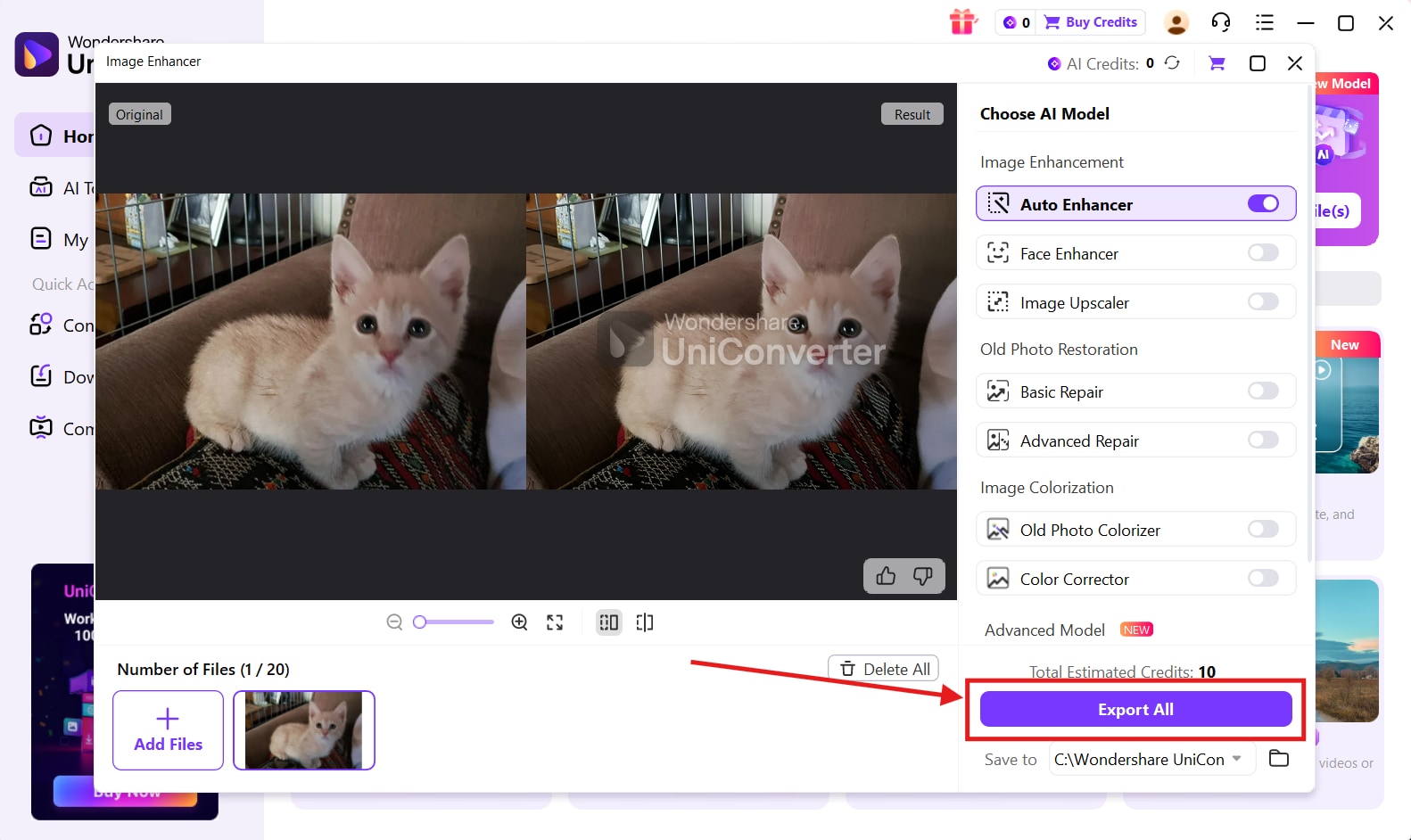Click the Advanced Repair picture icon

[x=998, y=441]
